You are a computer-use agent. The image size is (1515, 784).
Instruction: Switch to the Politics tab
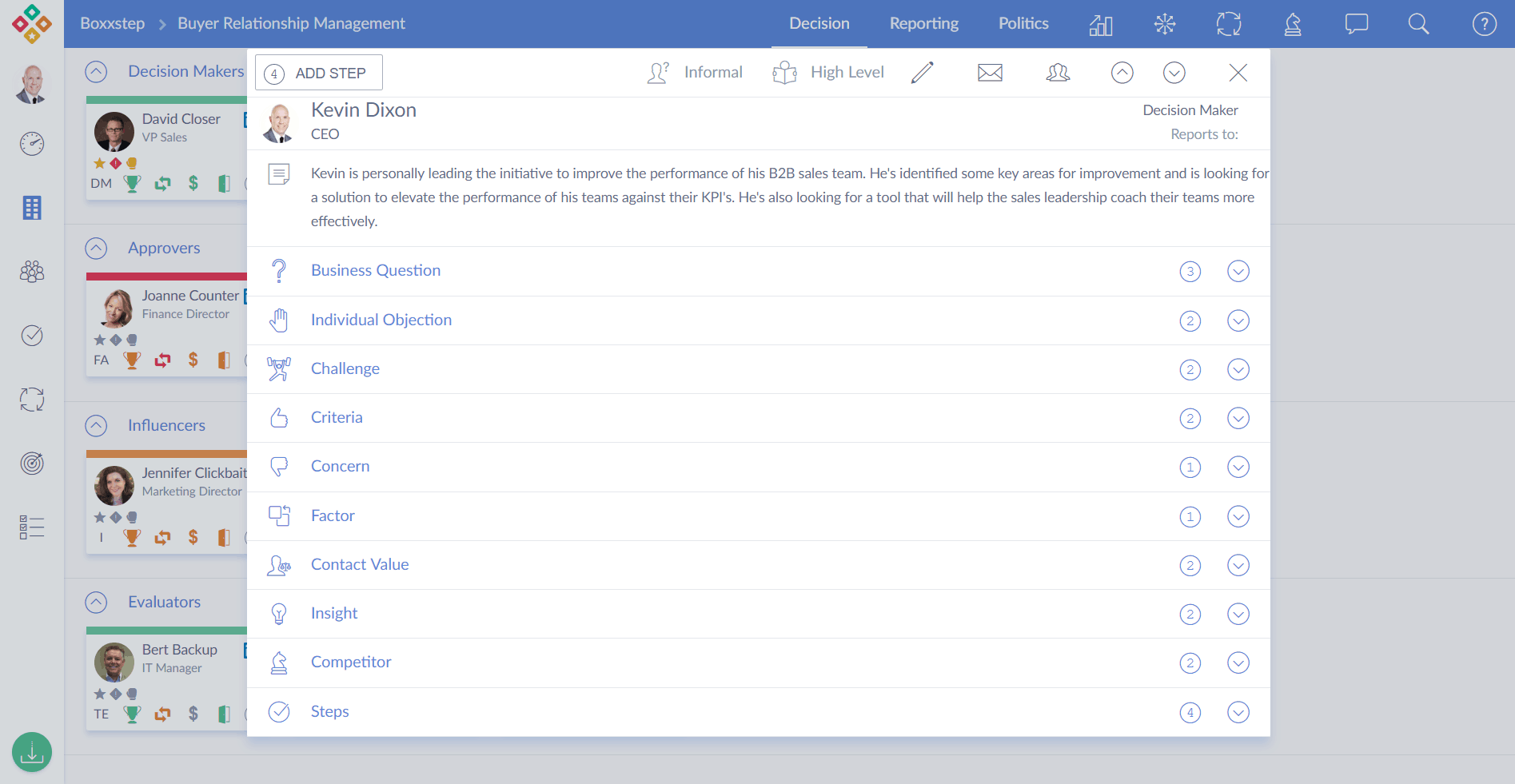[1023, 24]
